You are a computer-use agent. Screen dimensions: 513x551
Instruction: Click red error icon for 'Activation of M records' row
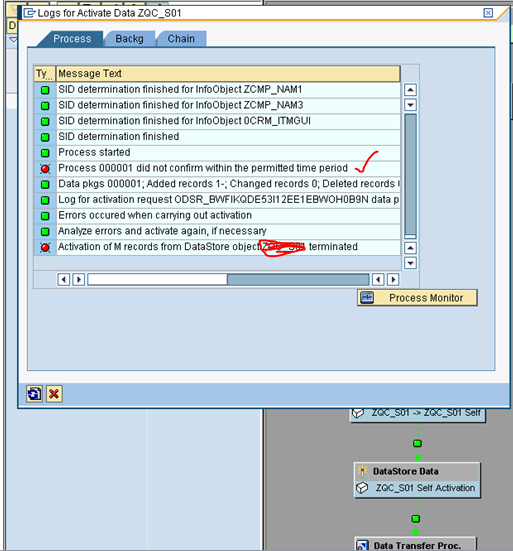[x=45, y=247]
